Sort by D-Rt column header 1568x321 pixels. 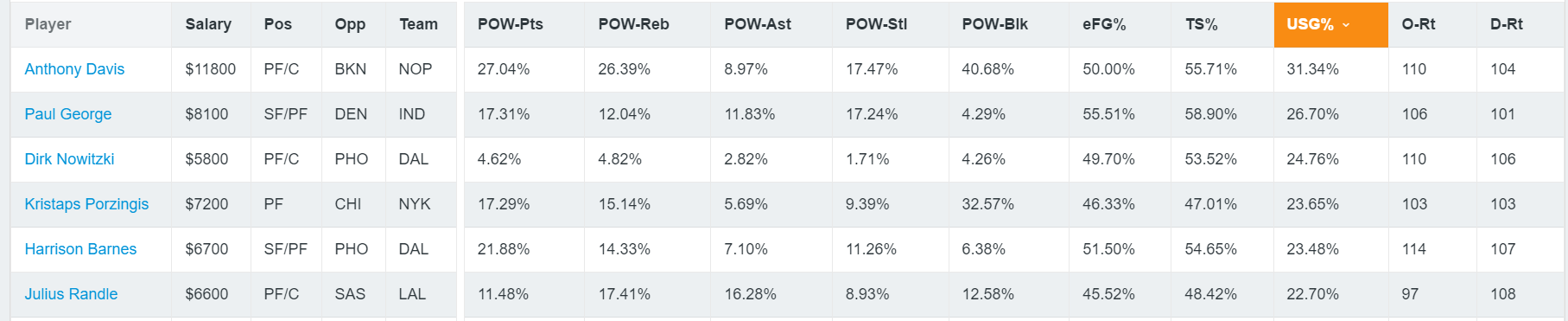1507,24
